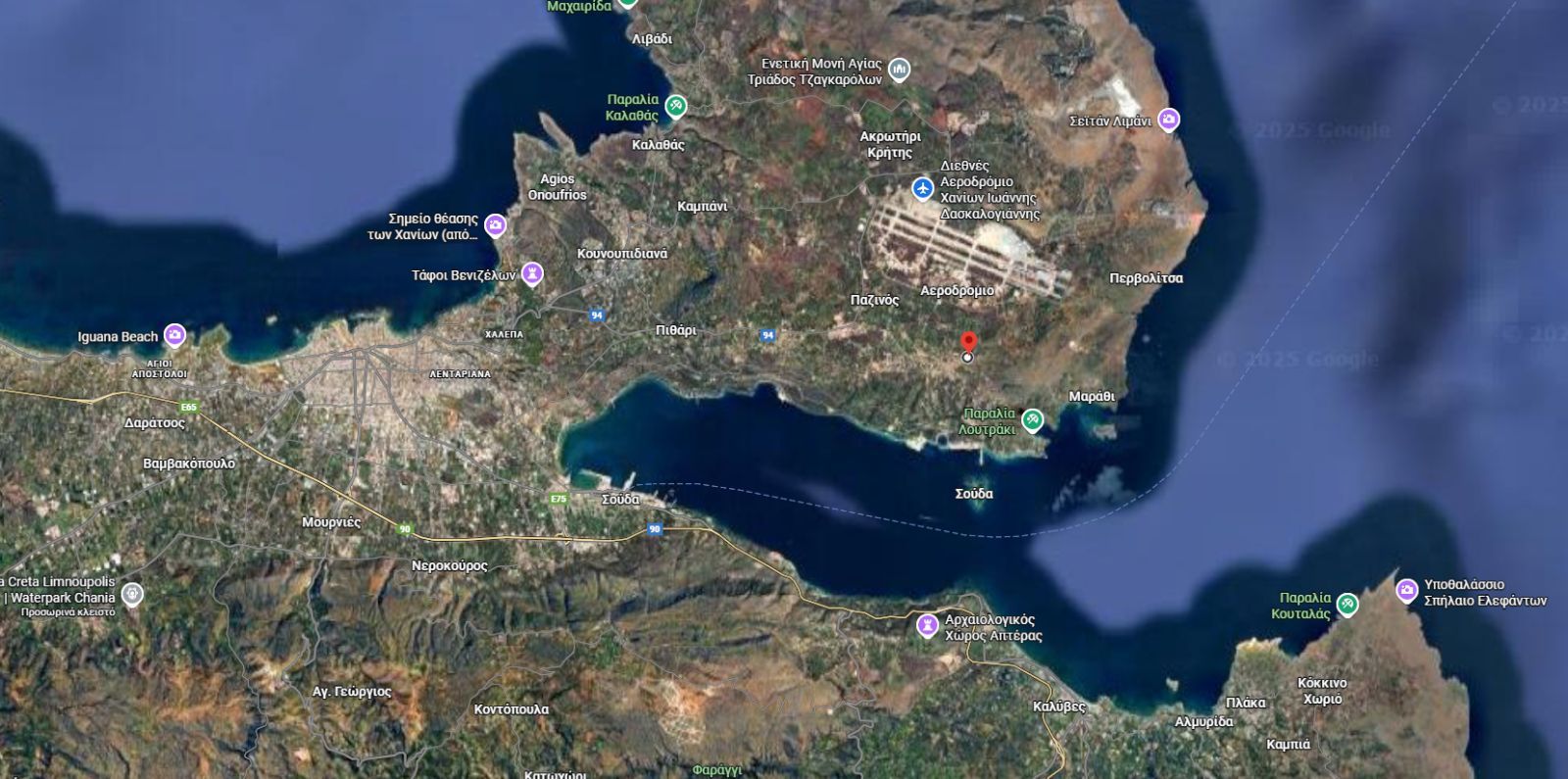
Task: Click the Κουνουπιδιανά place label
Action: pos(622,254)
